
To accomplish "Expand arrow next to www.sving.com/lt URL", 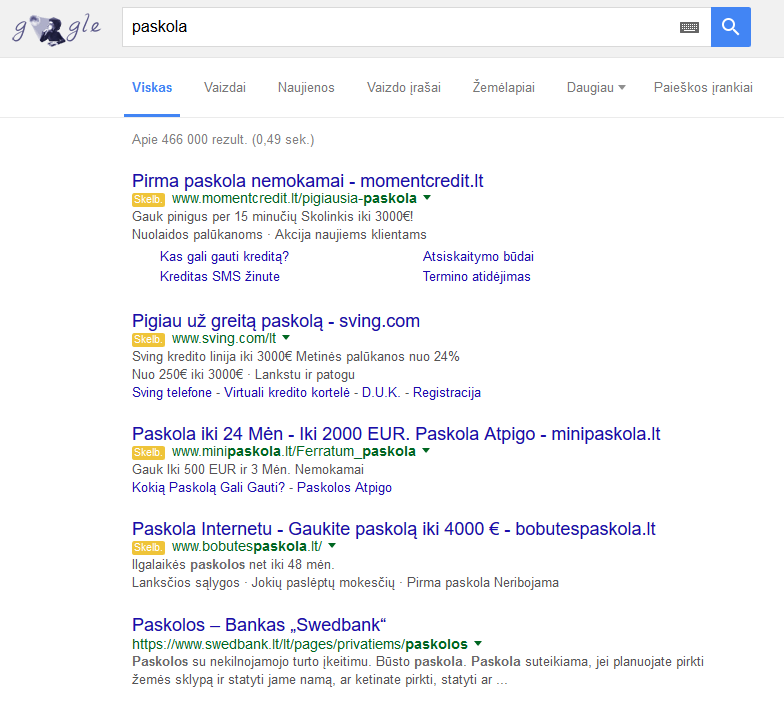I will pyautogui.click(x=286, y=338).
